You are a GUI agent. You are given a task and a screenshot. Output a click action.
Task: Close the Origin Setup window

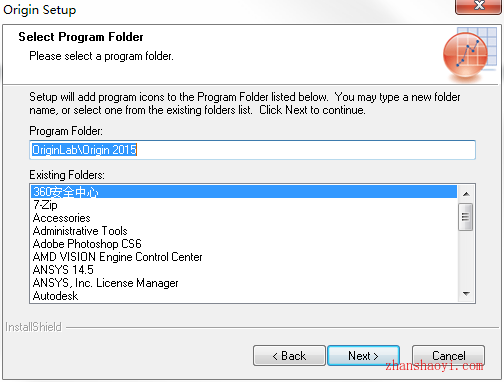479,6
